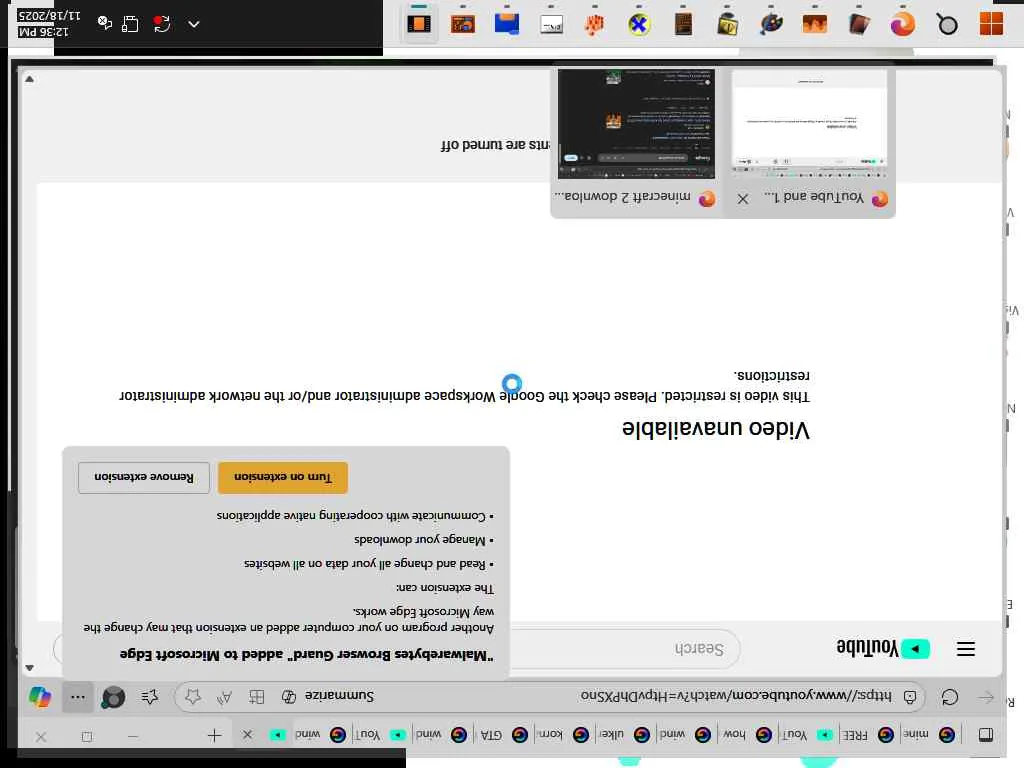The width and height of the screenshot is (1024, 768).
Task: Click the youtube.com URL in address bar
Action: [x=736, y=696]
